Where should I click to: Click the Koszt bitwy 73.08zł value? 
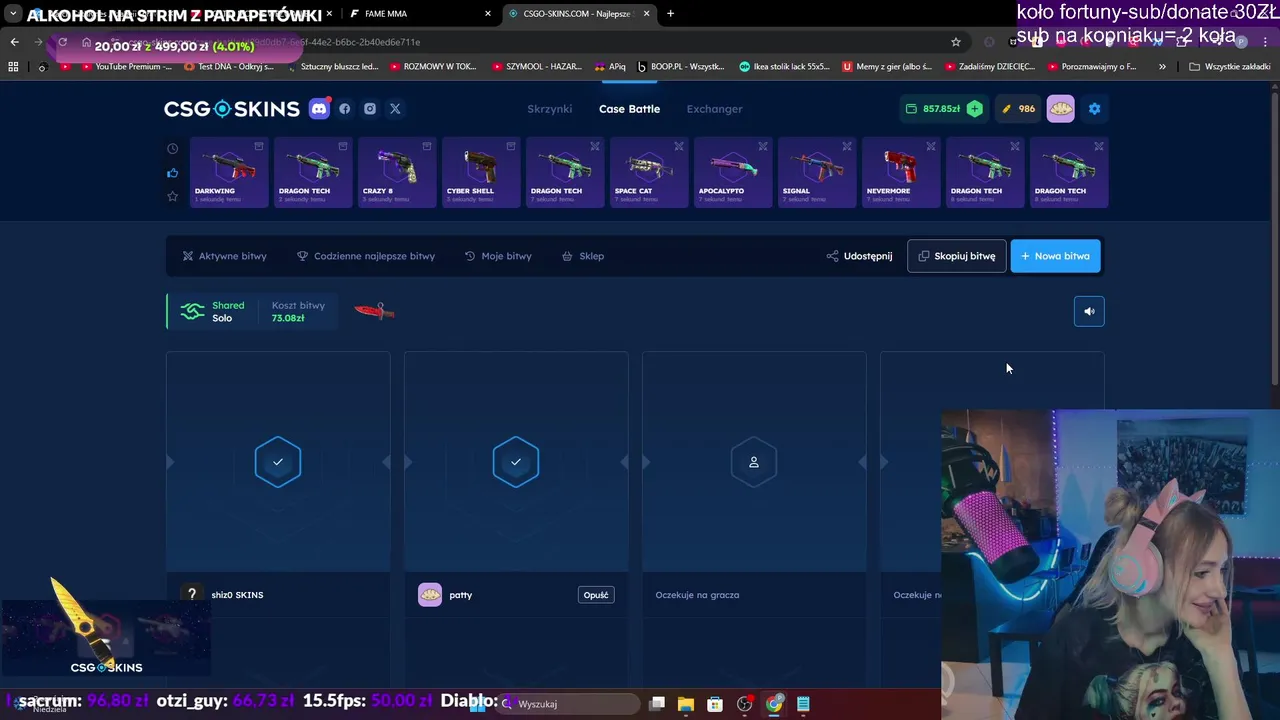point(288,318)
